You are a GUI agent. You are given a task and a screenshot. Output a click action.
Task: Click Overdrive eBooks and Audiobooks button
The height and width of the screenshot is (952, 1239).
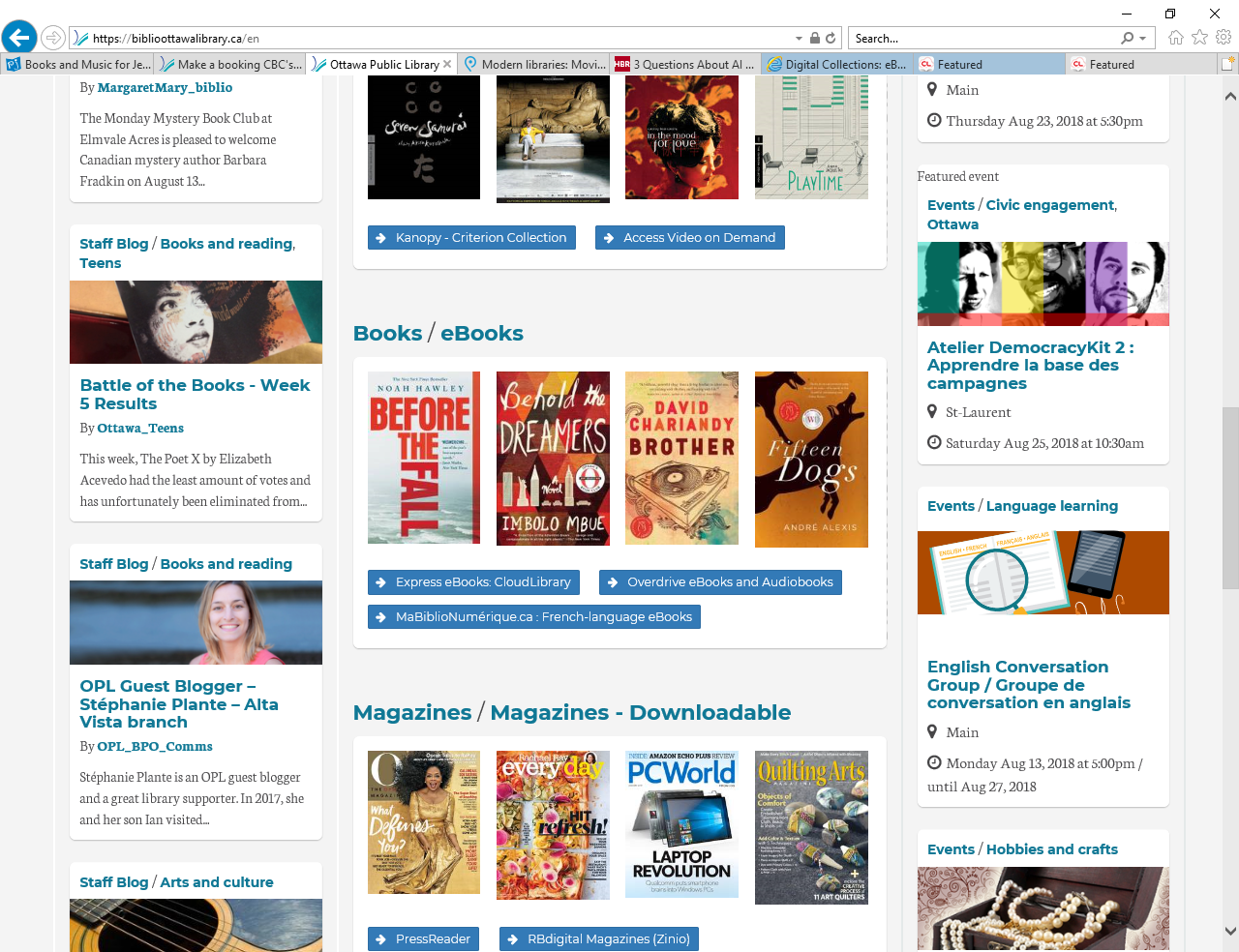(x=720, y=581)
